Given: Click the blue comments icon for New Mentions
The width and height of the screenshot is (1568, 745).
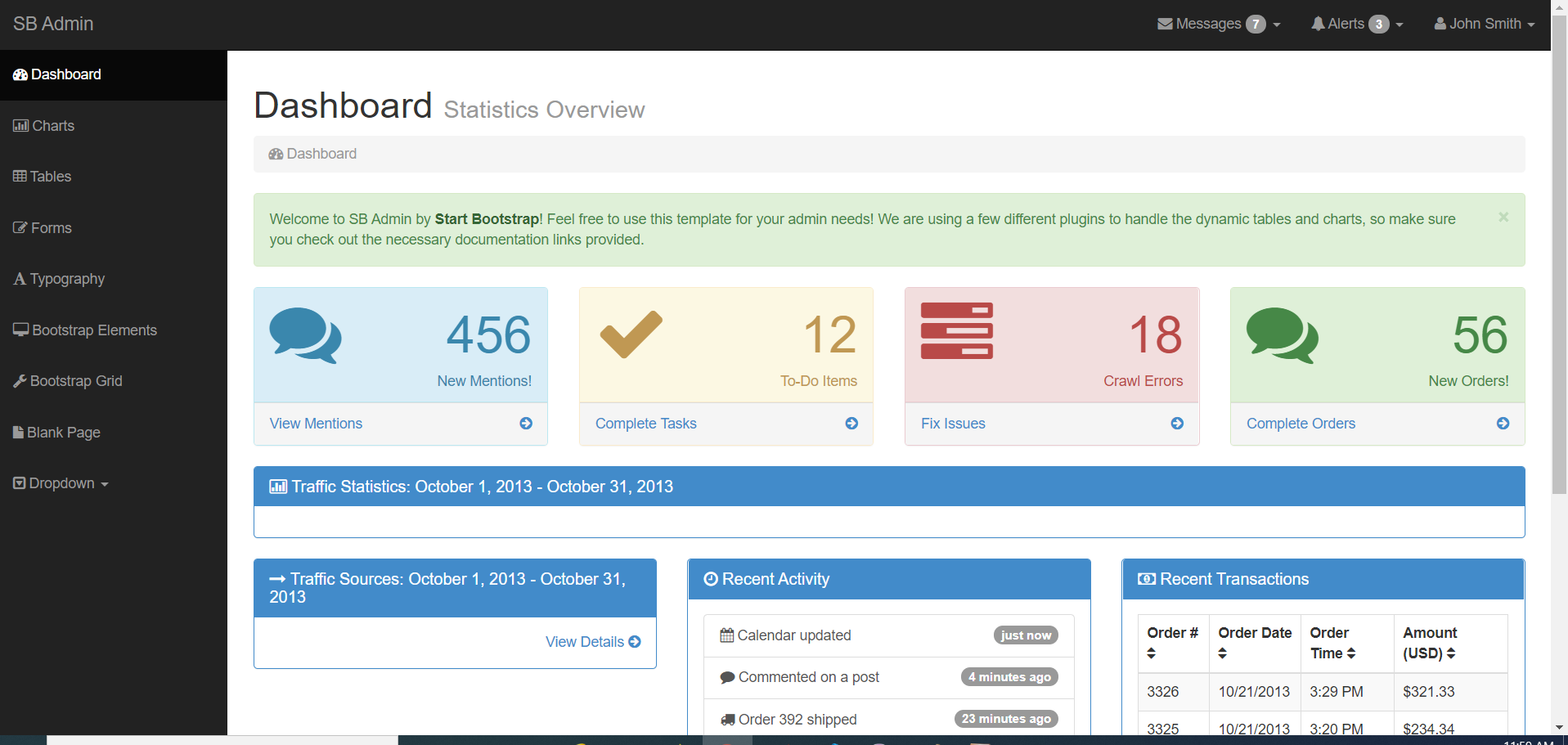Looking at the screenshot, I should (x=305, y=335).
